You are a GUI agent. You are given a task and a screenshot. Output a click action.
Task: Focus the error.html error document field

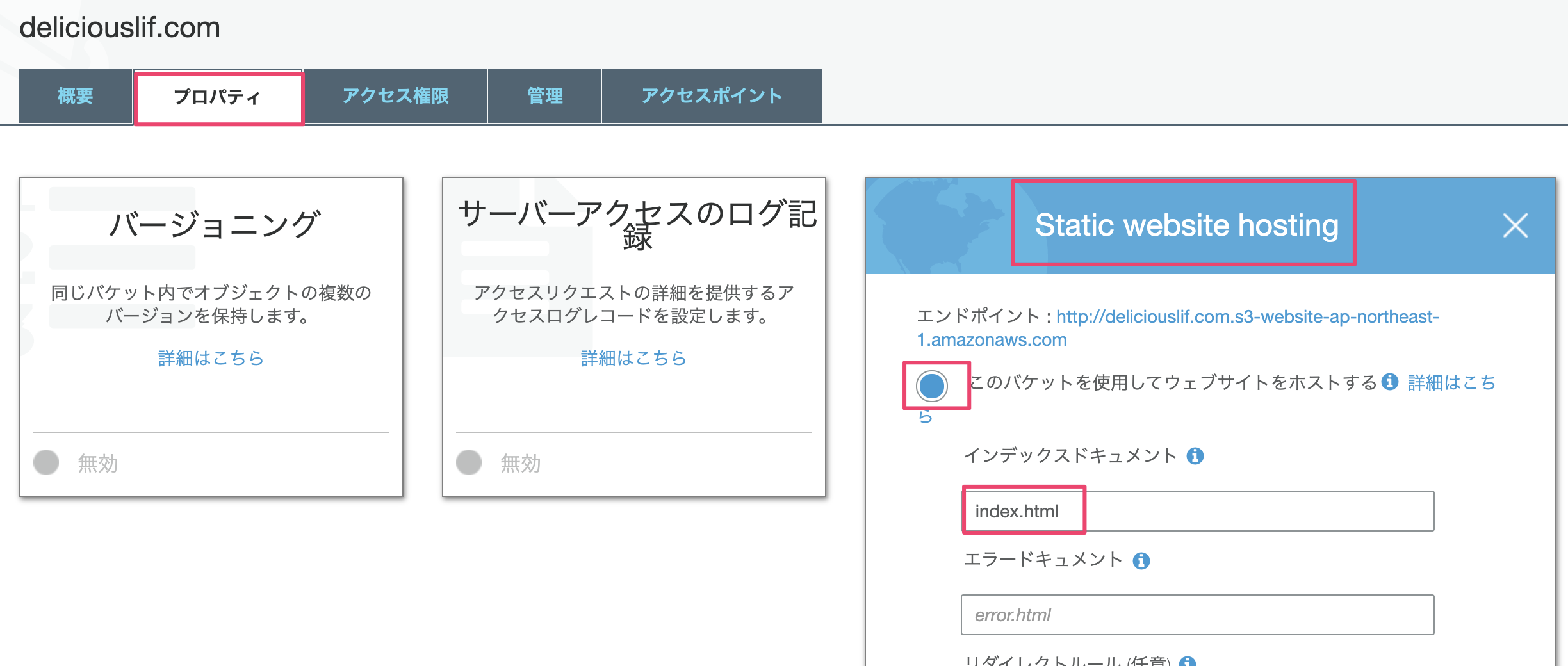pyautogui.click(x=1196, y=615)
